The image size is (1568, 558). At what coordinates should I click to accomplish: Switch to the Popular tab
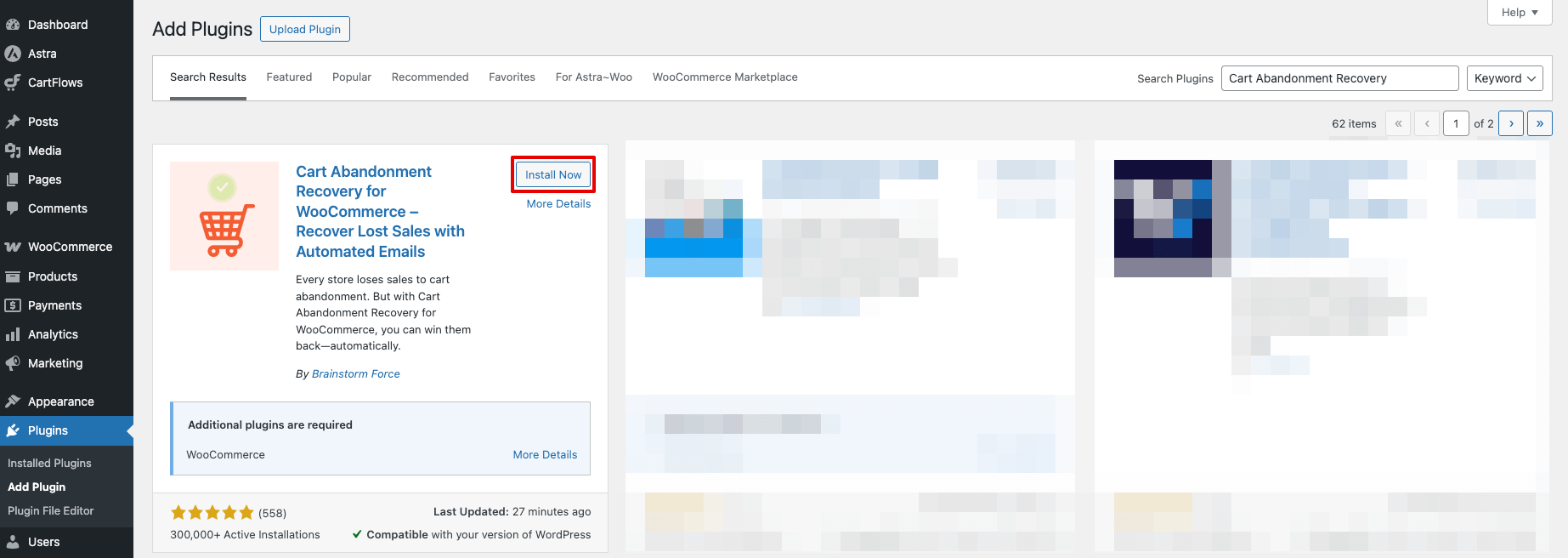click(352, 77)
